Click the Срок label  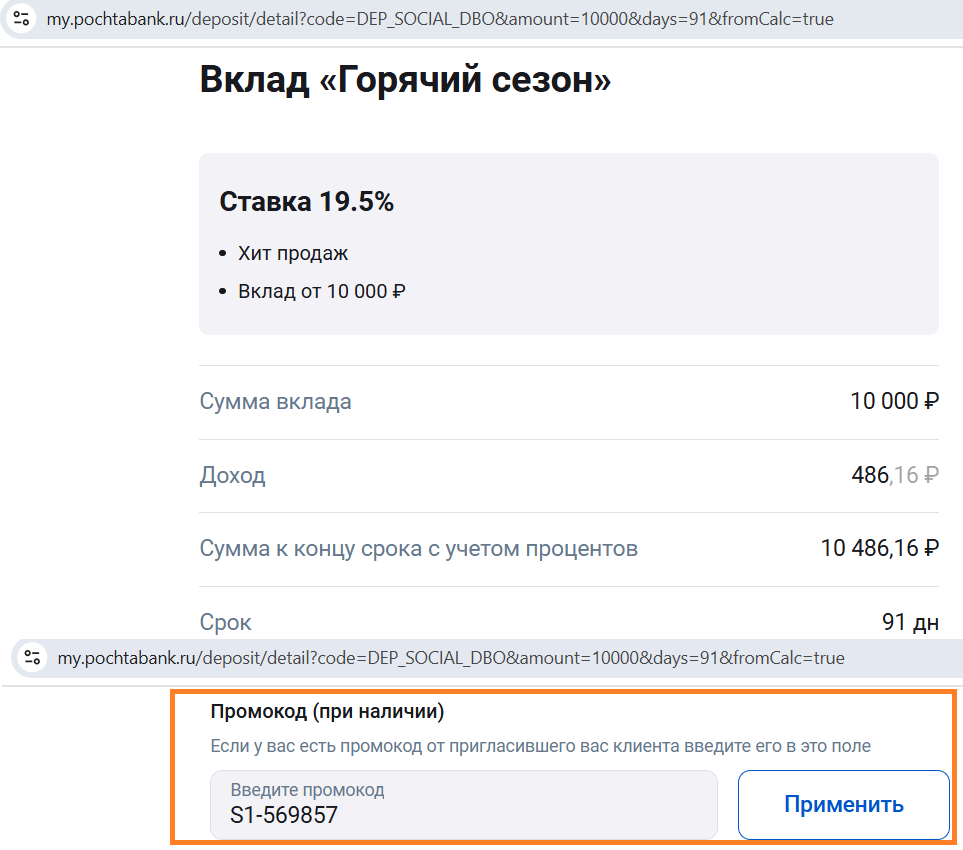pyautogui.click(x=225, y=623)
